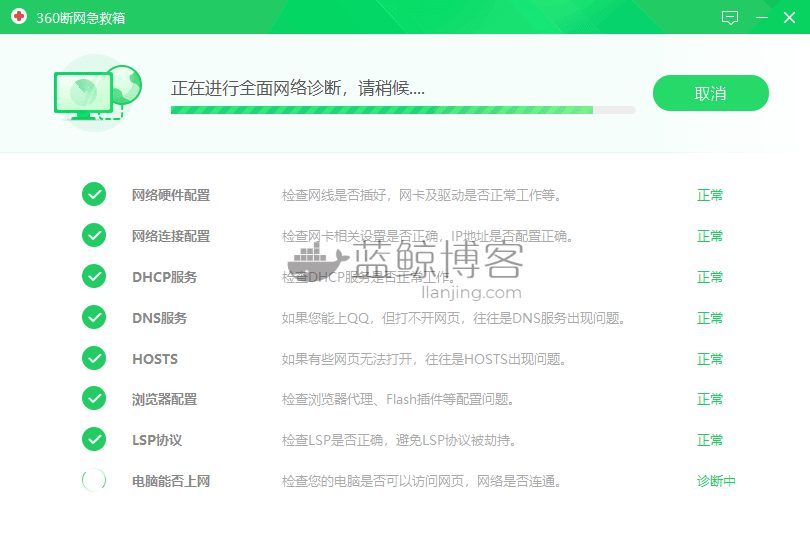Screen dimensions: 810x535
Task: Click the network diagnosis progress bar
Action: tap(403, 110)
